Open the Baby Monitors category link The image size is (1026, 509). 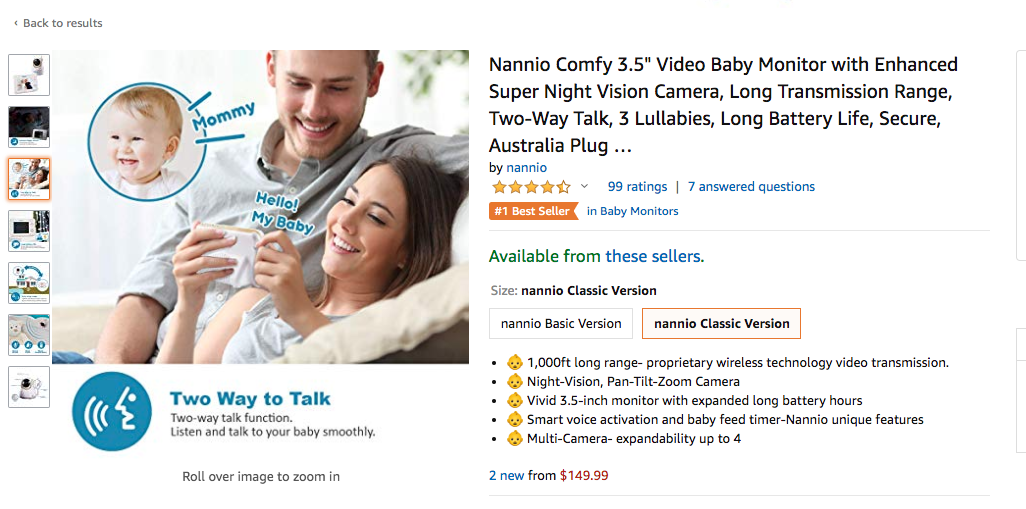[639, 211]
